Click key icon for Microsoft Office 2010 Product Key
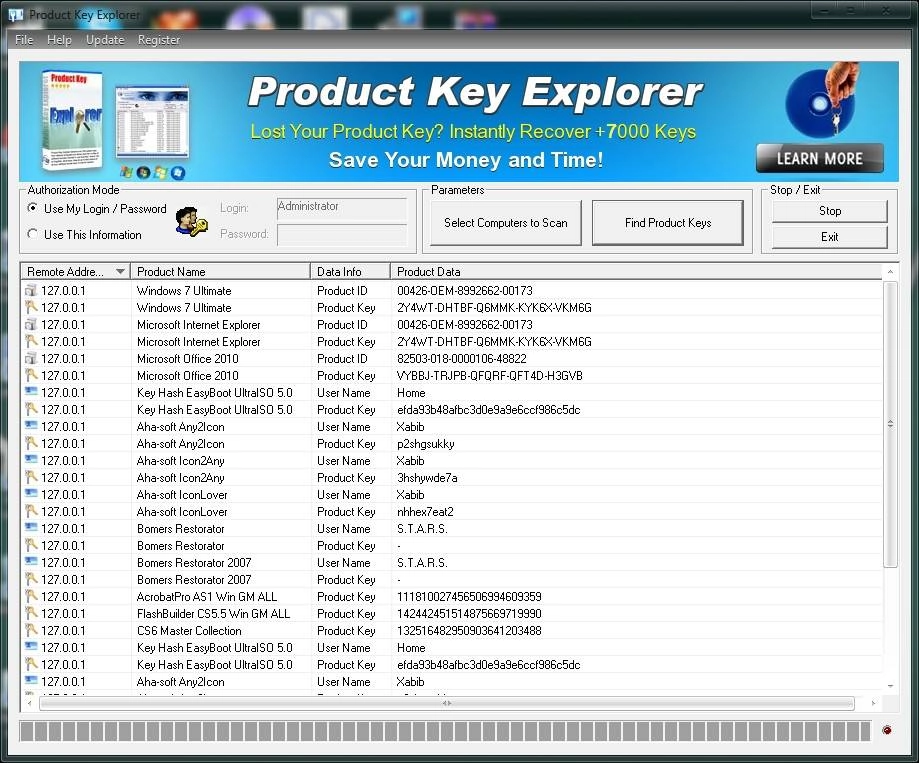Viewport: 919px width, 763px height. pyautogui.click(x=31, y=375)
